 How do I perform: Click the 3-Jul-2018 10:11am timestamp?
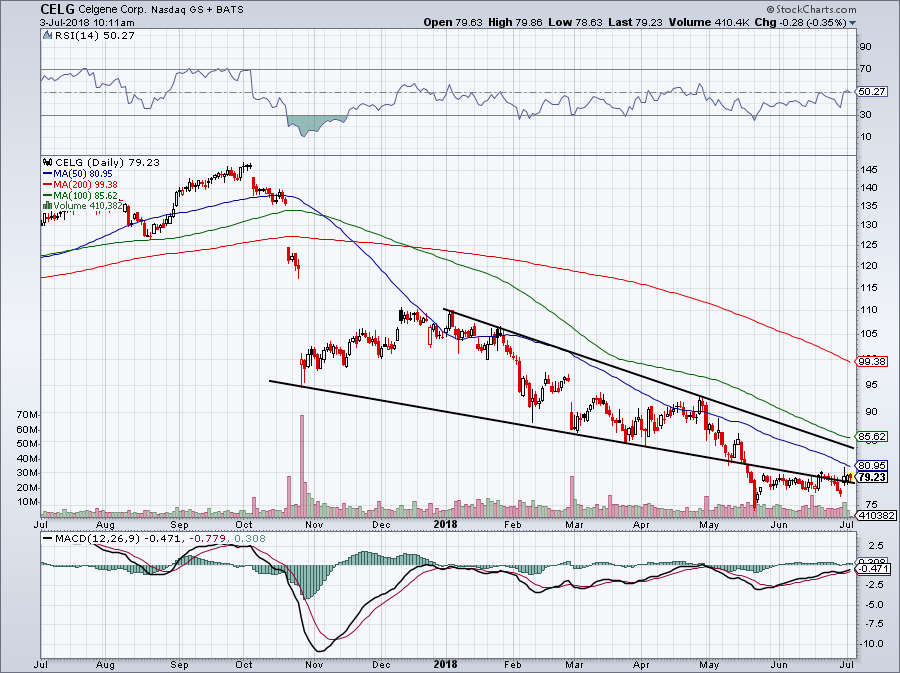point(87,23)
